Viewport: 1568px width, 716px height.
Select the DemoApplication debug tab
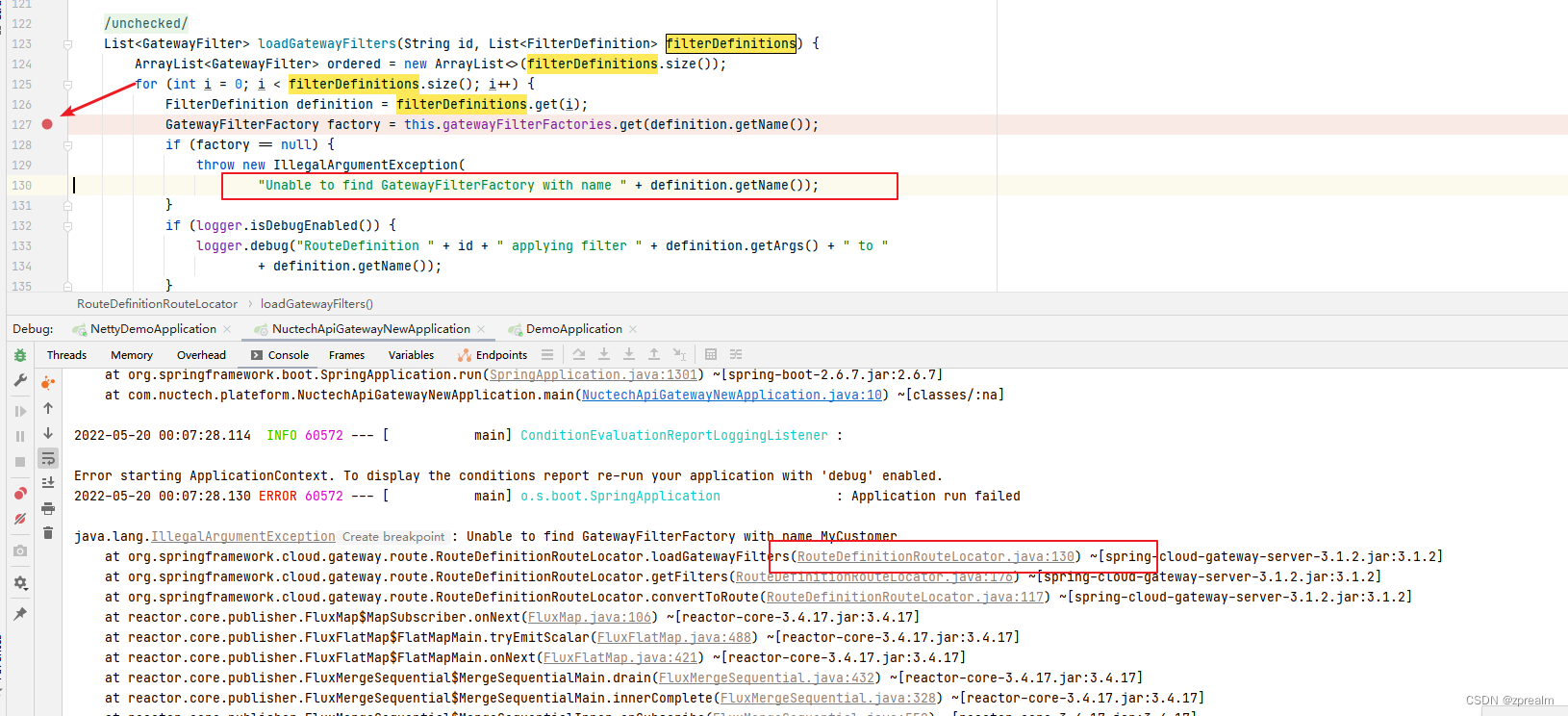(574, 329)
